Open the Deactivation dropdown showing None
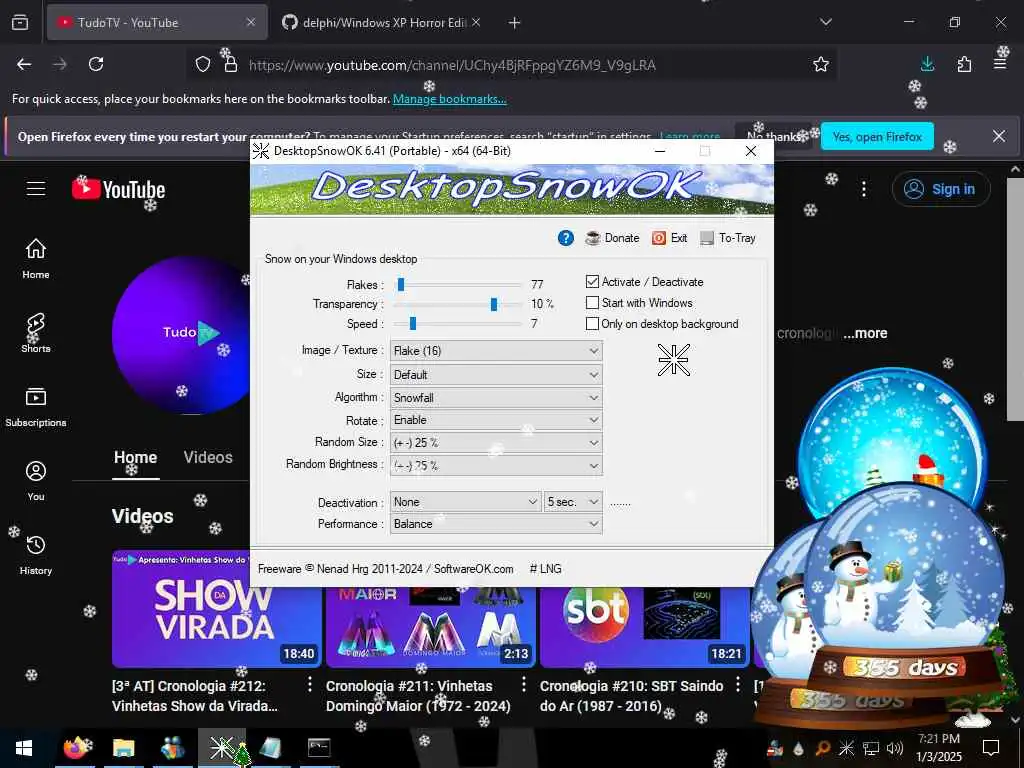 coord(466,502)
